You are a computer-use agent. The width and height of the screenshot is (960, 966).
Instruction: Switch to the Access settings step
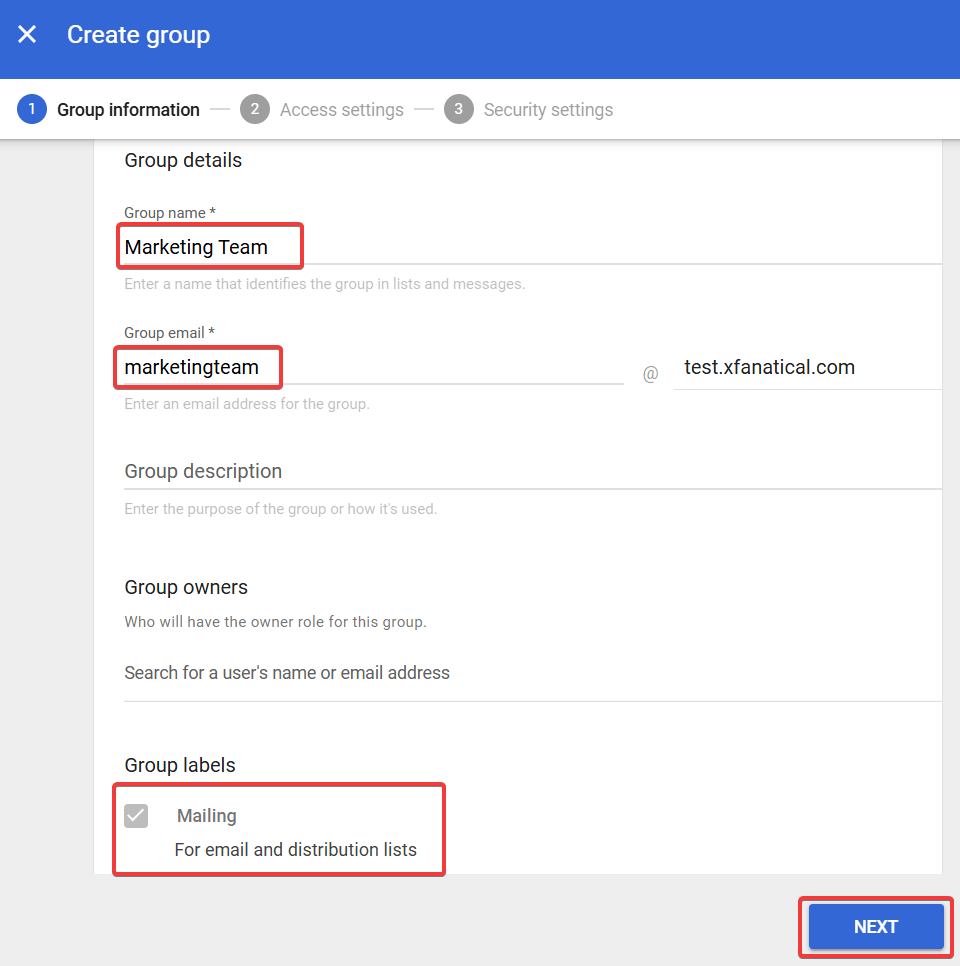(x=341, y=110)
